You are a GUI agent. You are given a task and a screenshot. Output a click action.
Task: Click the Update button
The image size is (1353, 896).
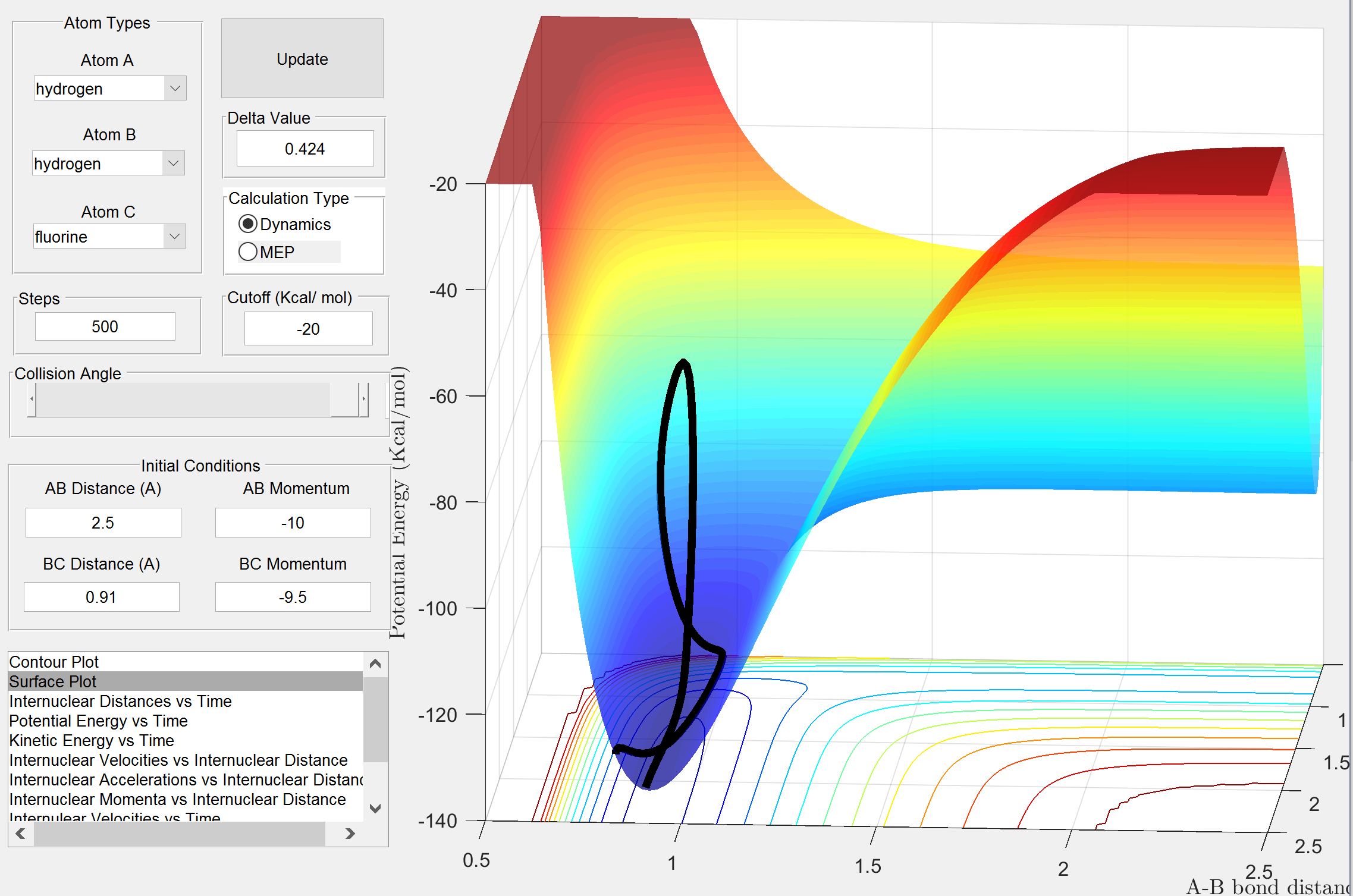point(302,59)
